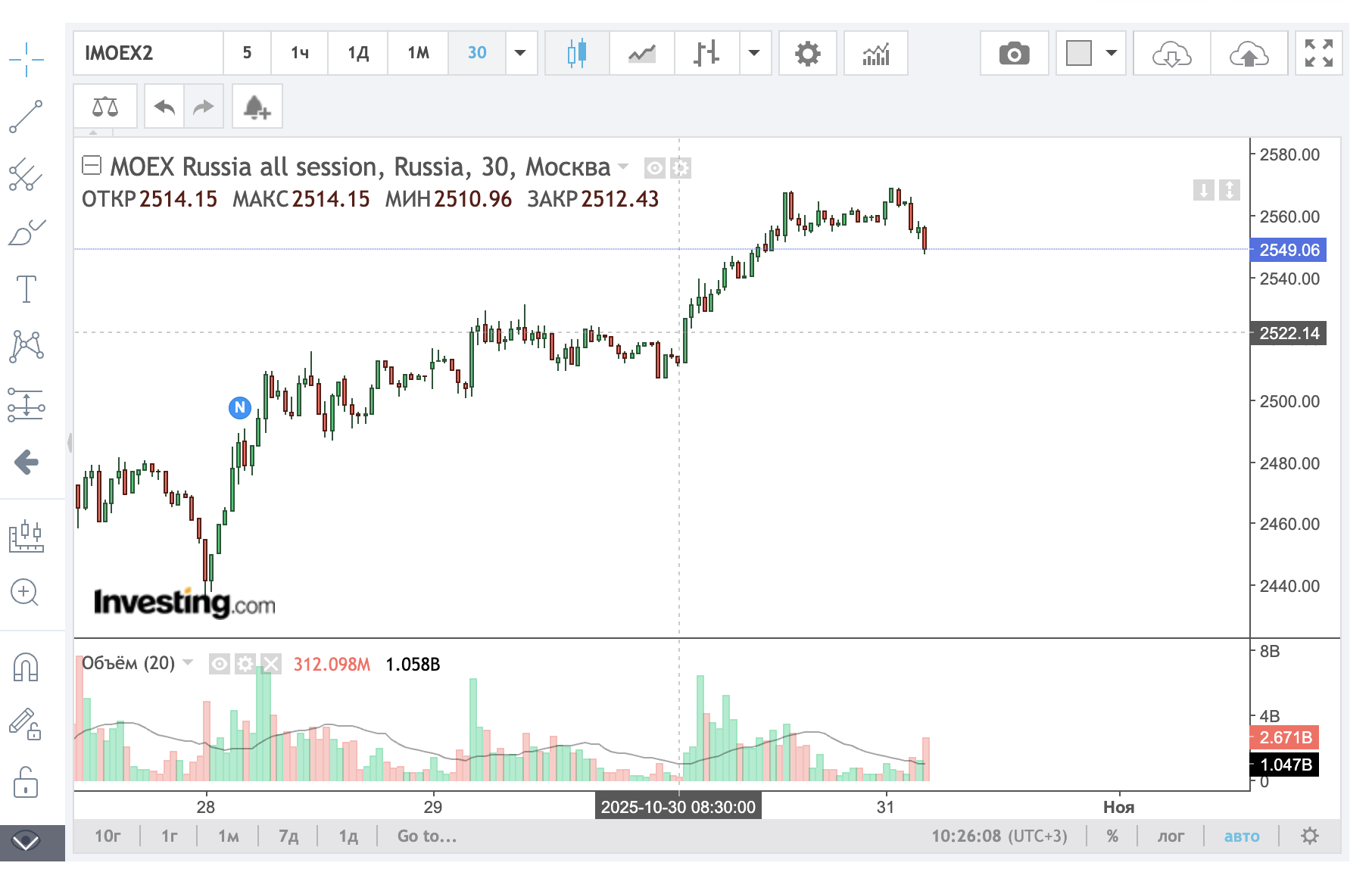Redo the chart action
The image size is (1372, 869).
pos(203,107)
